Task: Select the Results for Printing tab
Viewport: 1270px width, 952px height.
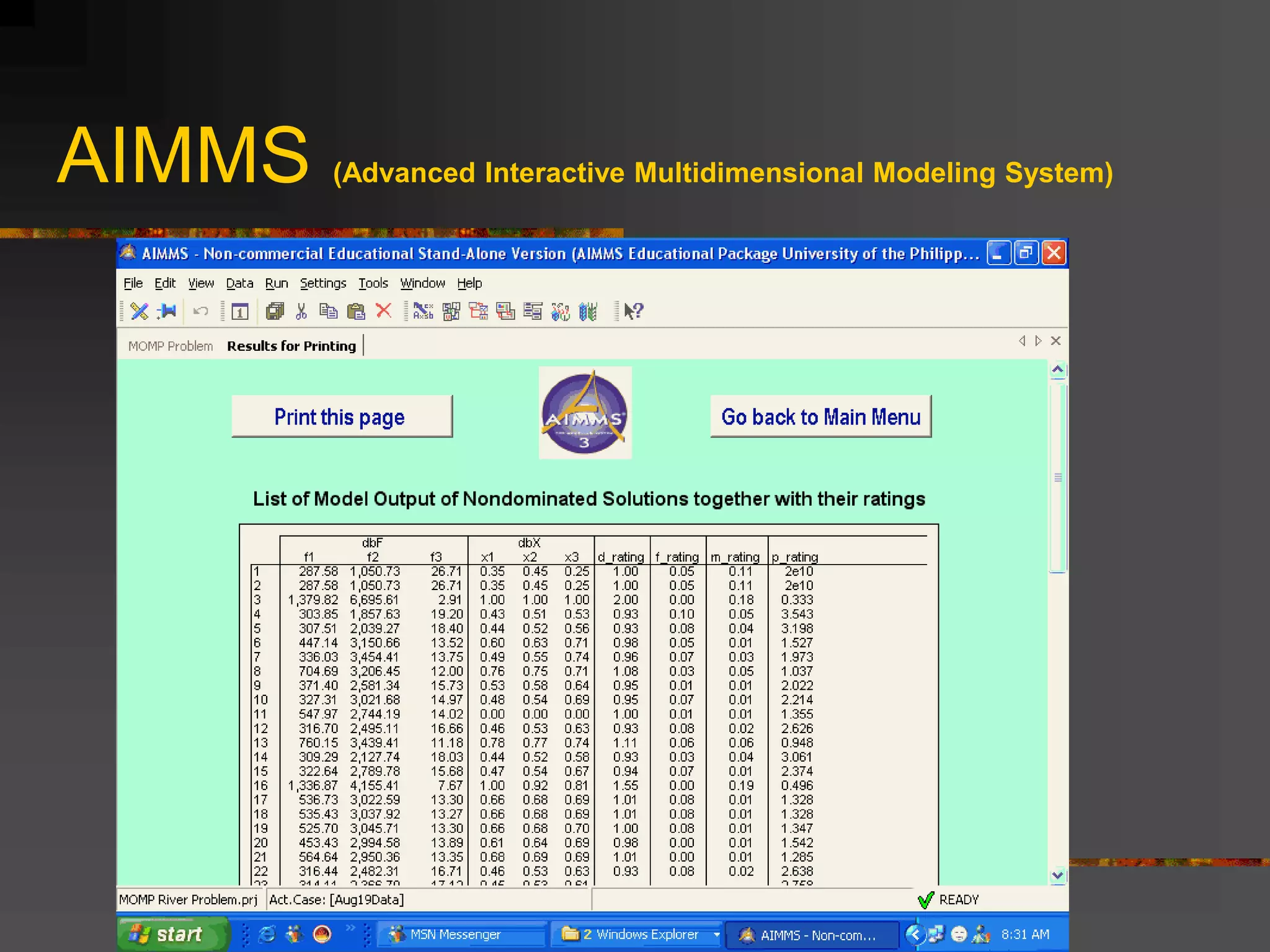Action: click(291, 346)
